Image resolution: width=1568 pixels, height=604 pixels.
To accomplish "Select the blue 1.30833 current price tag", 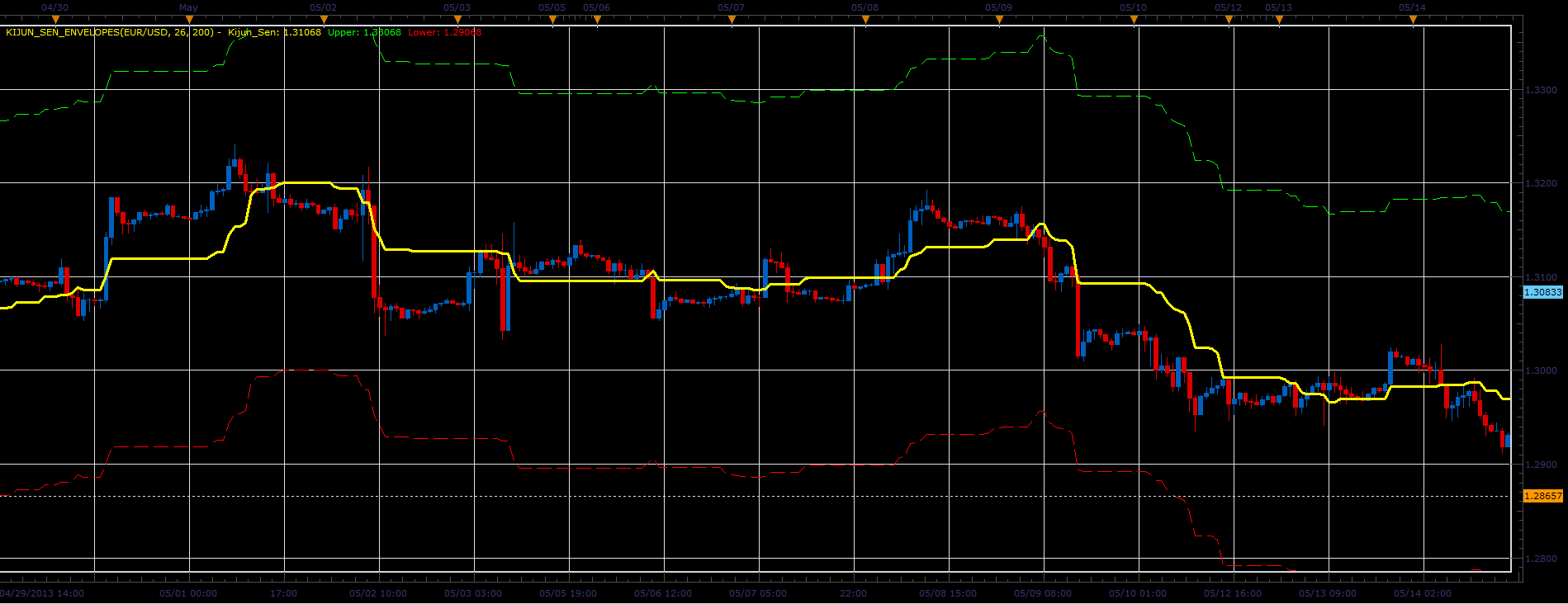I will [1542, 292].
